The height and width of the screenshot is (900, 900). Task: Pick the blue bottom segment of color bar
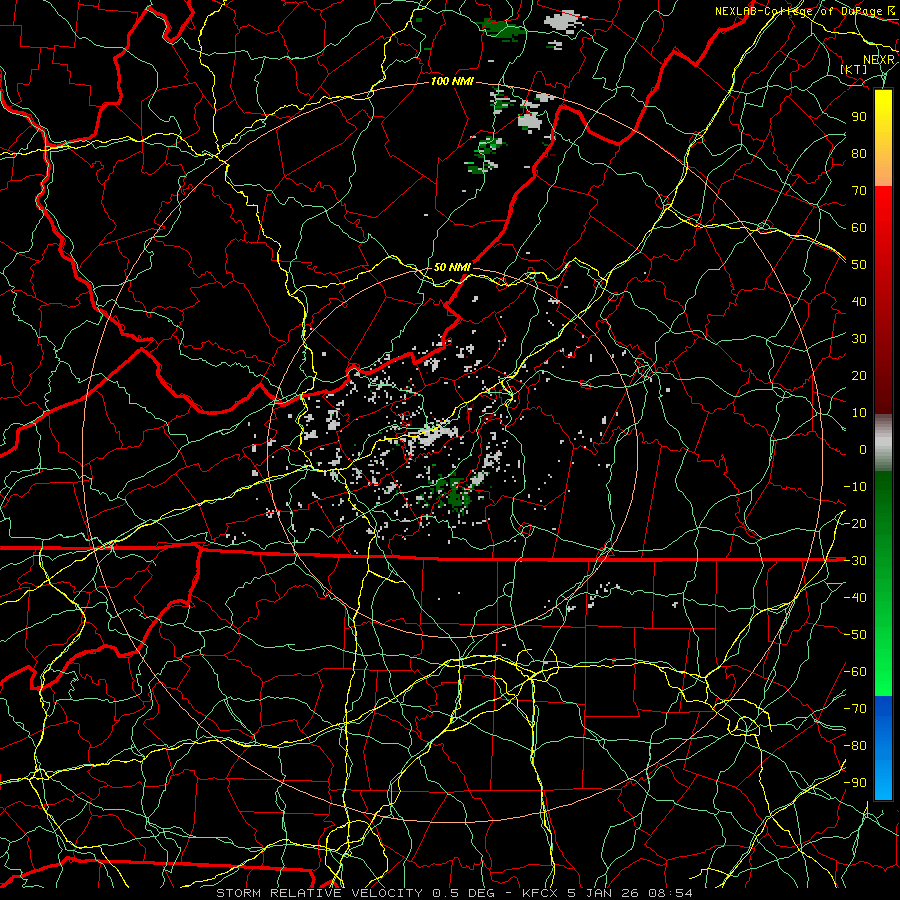pyautogui.click(x=883, y=748)
